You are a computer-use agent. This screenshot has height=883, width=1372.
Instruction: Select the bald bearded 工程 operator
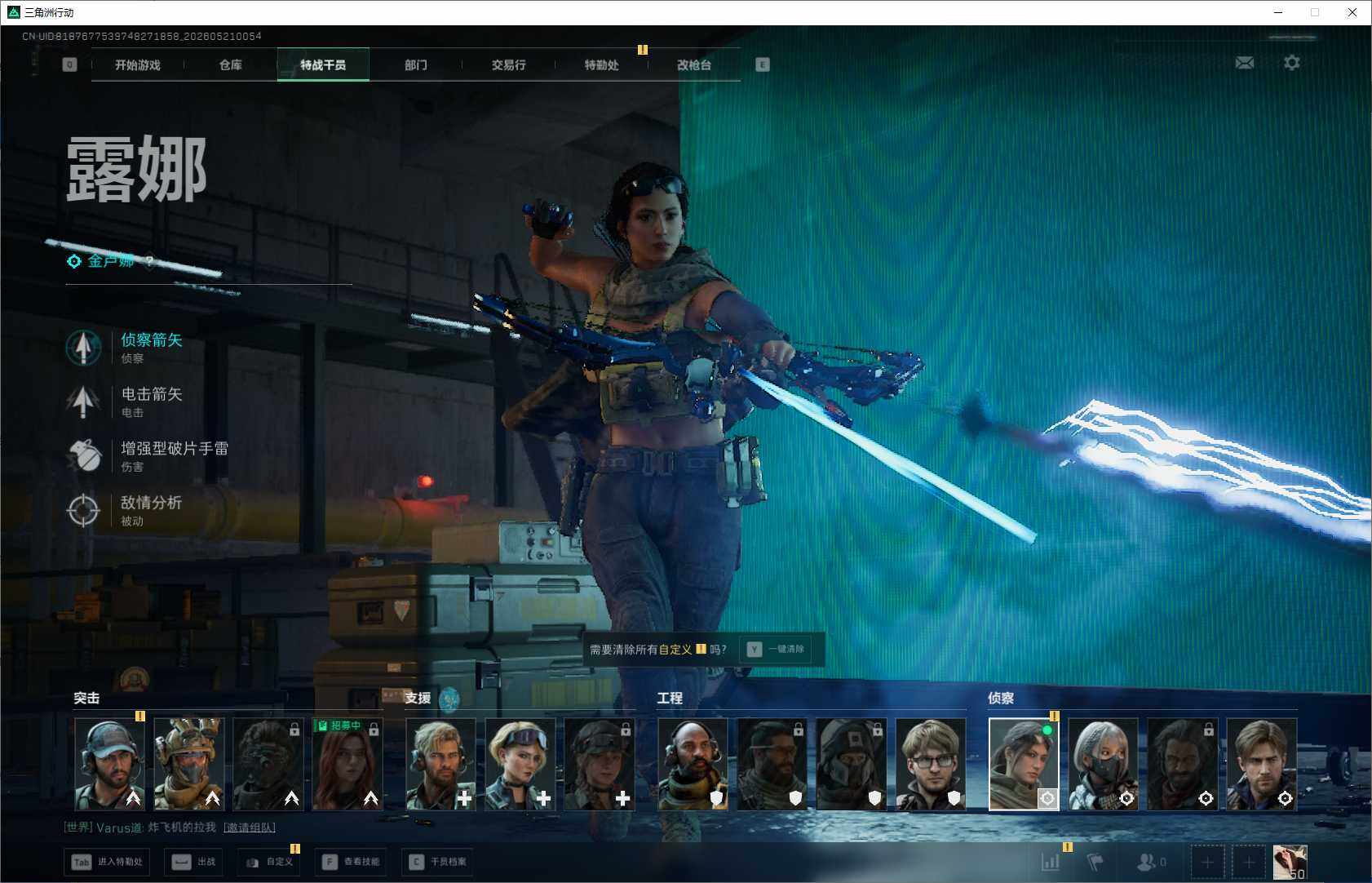[x=693, y=764]
